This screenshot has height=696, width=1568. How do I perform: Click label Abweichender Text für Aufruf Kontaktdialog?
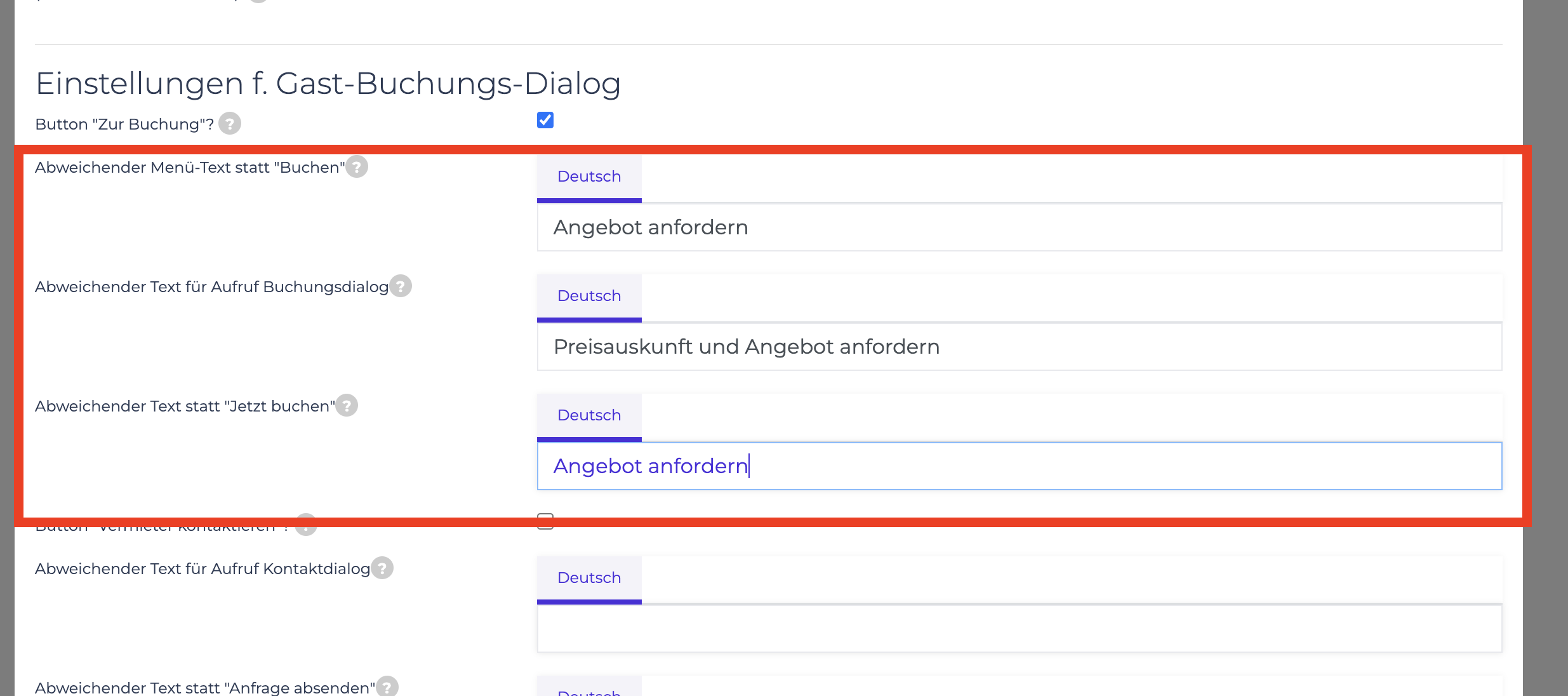coord(203,568)
